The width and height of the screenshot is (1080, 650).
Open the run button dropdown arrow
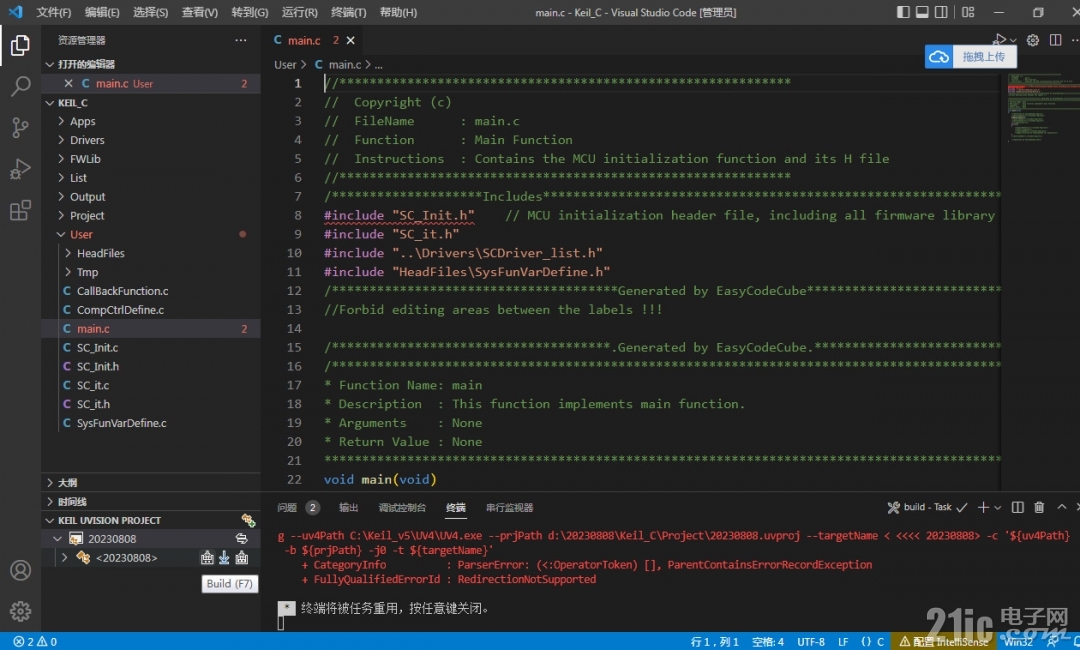click(x=1013, y=41)
